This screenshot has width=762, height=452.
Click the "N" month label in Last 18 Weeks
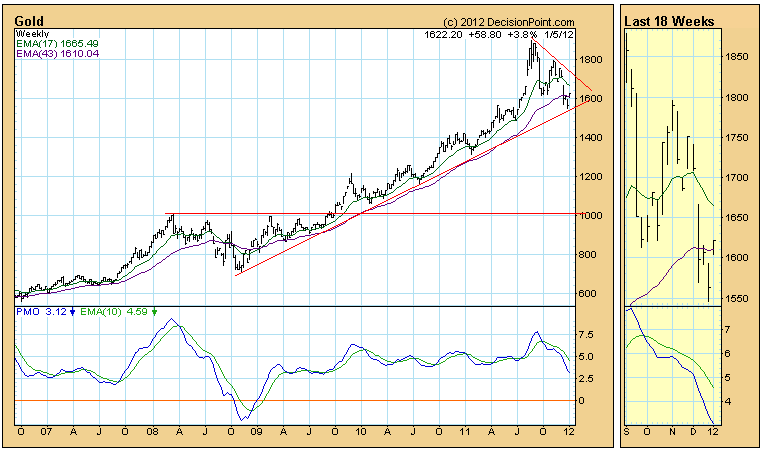click(672, 432)
